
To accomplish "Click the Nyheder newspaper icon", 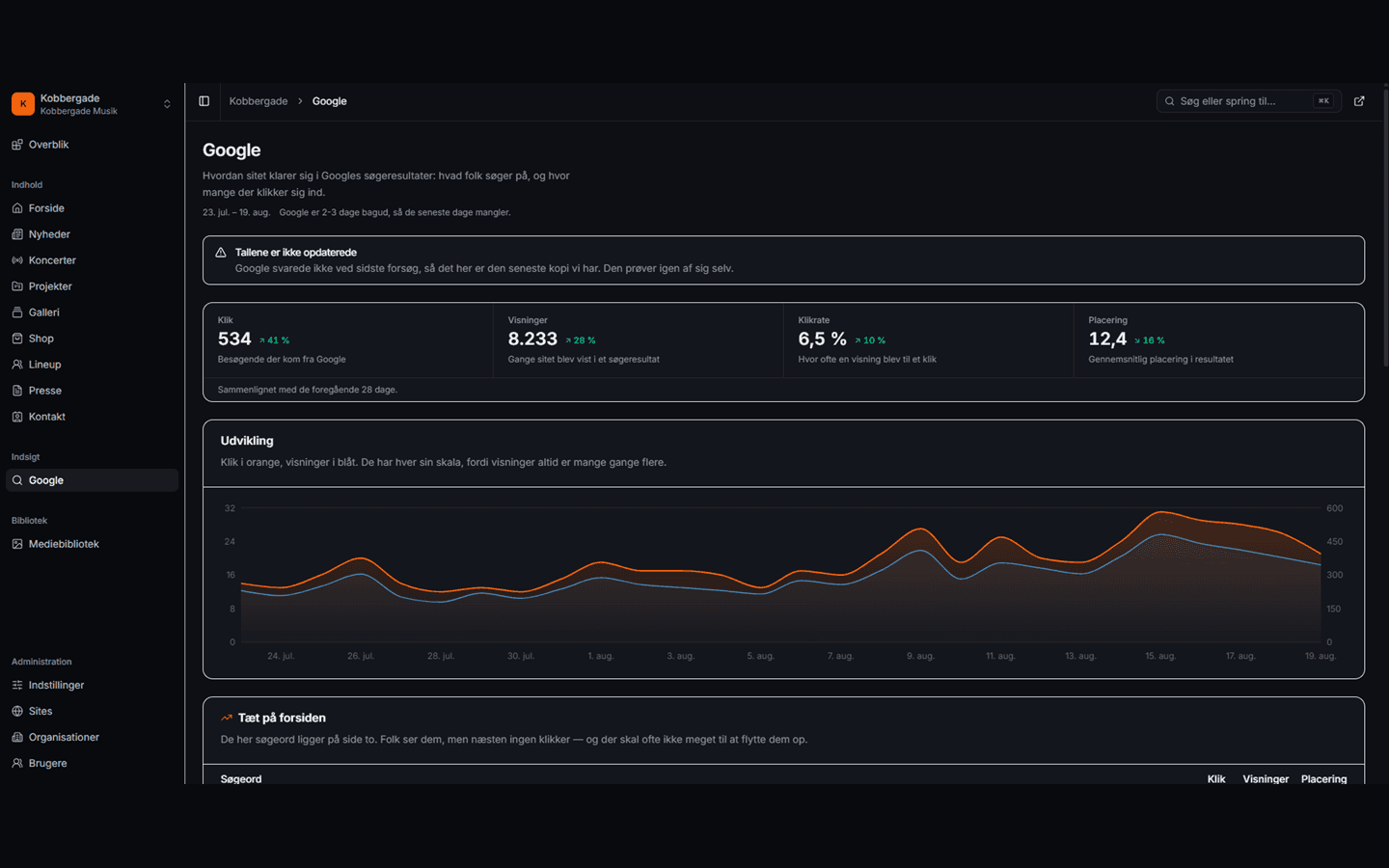I will click(x=17, y=234).
